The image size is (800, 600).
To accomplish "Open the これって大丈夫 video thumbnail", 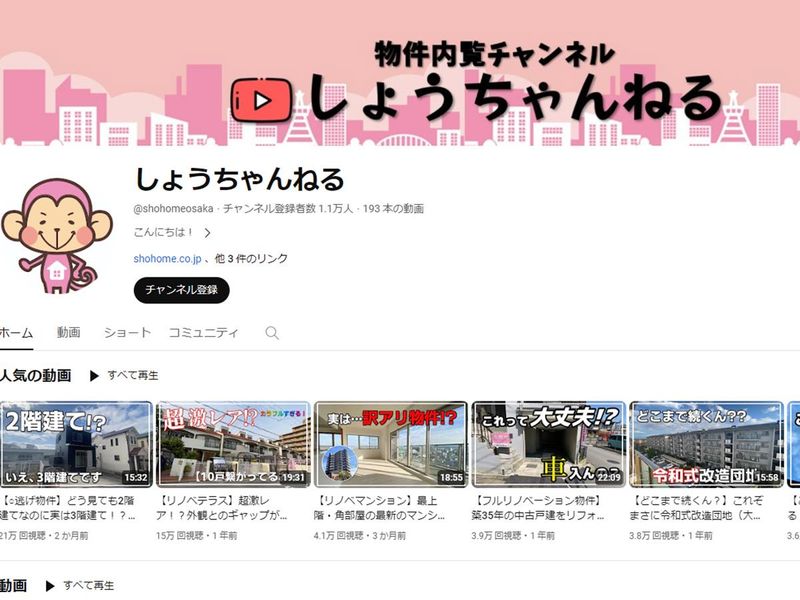I will pyautogui.click(x=548, y=444).
